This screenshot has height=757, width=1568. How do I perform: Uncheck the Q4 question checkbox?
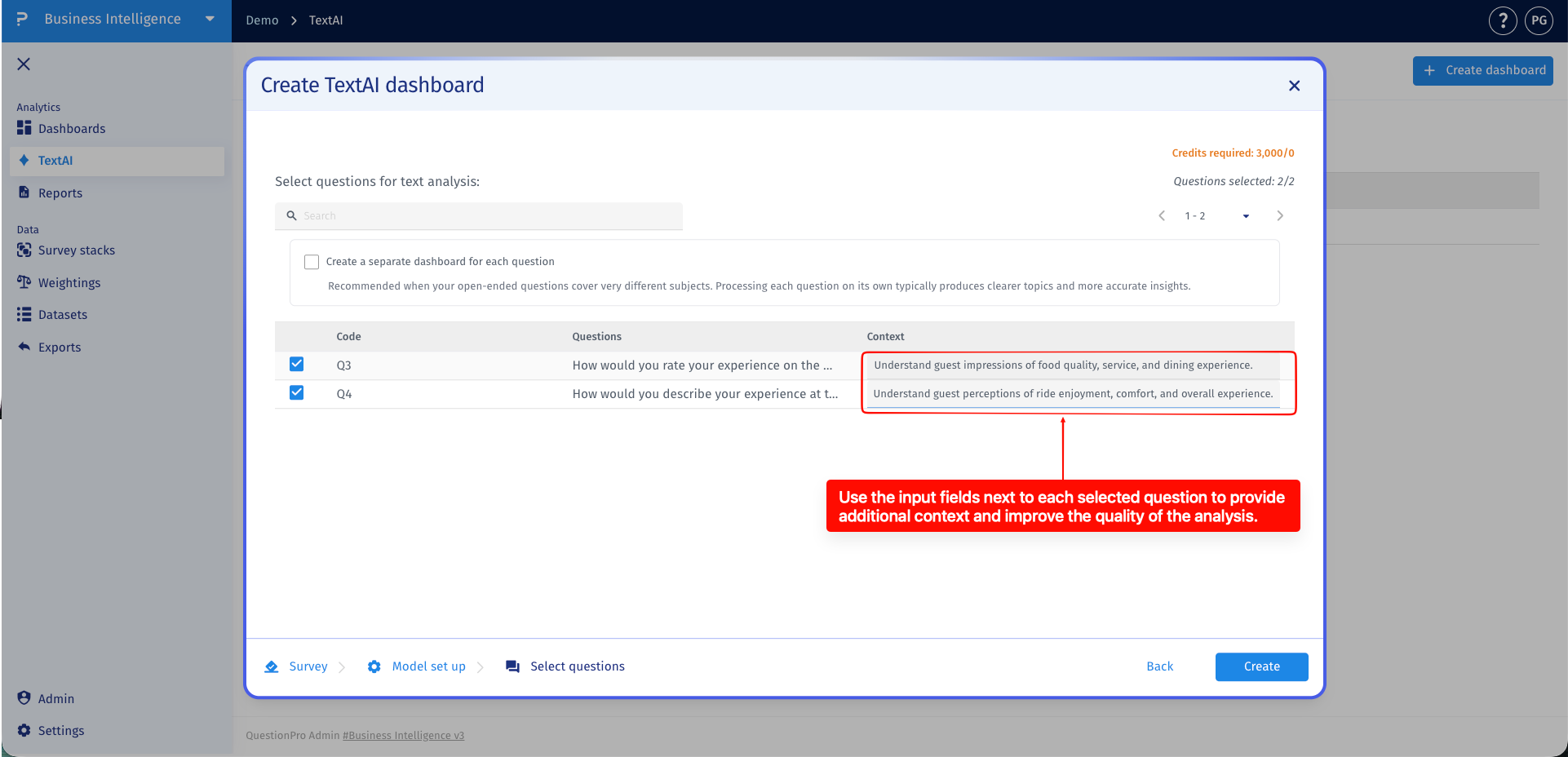[x=296, y=392]
